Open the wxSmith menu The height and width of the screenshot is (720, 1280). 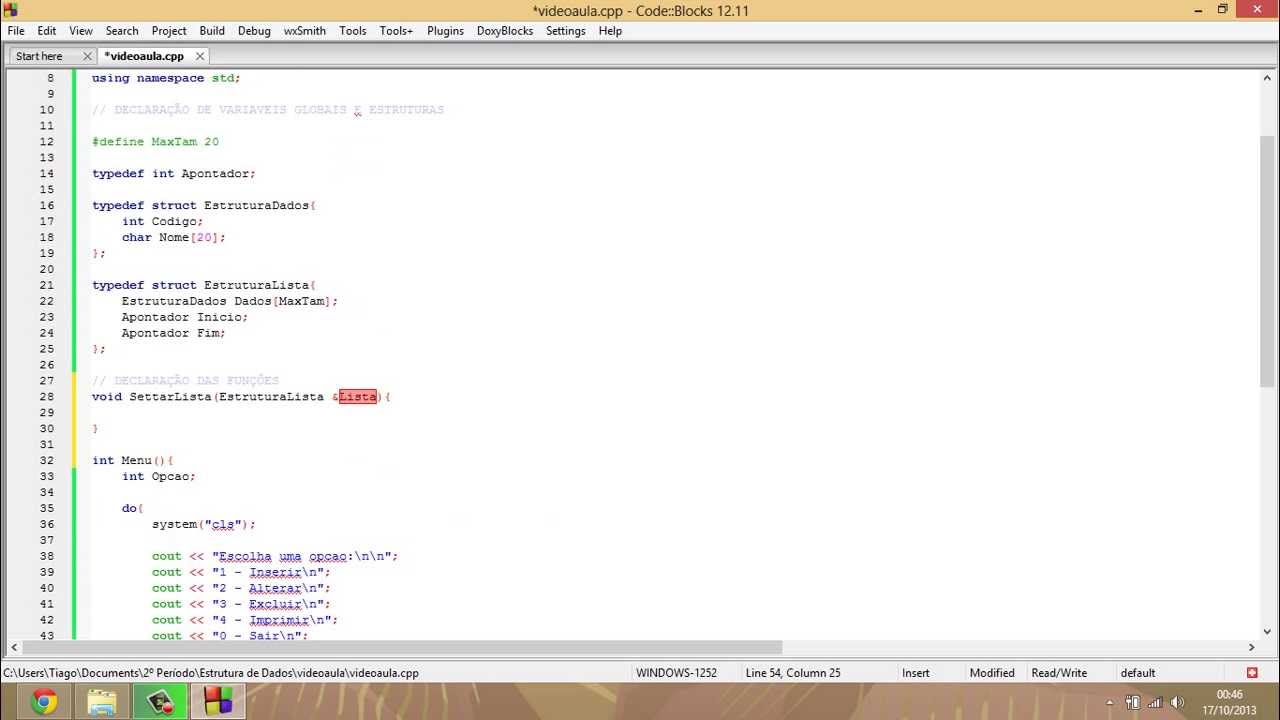click(x=305, y=31)
